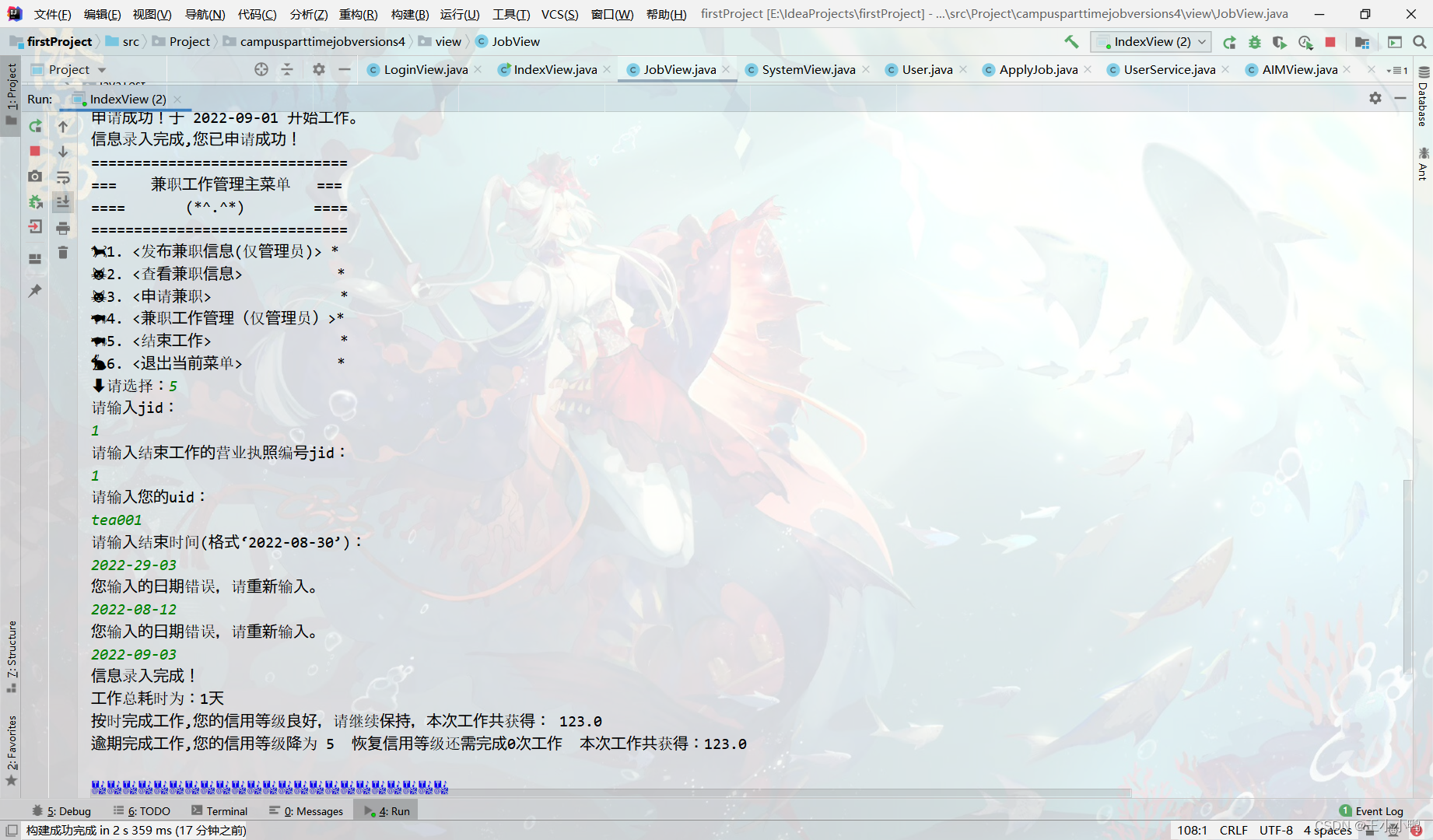The height and width of the screenshot is (840, 1433).
Task: Open the 帮助(H) menu
Action: coord(666,14)
